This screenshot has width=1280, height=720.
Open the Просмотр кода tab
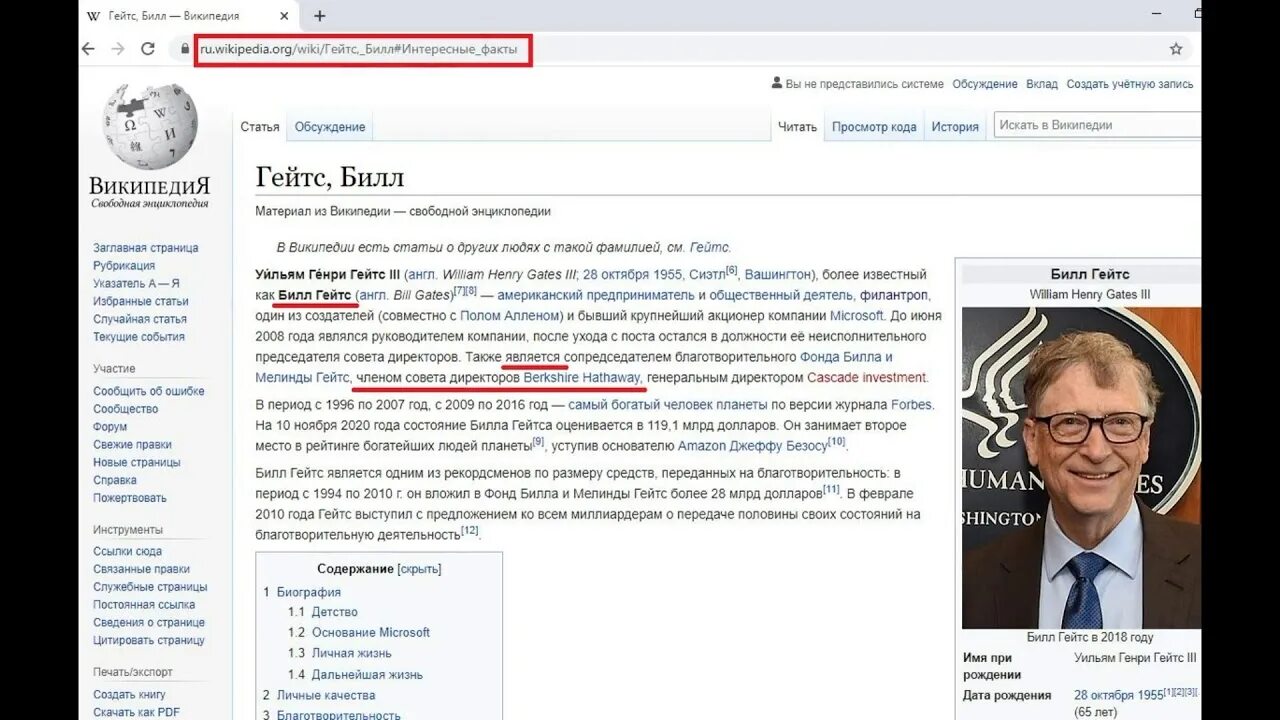874,127
